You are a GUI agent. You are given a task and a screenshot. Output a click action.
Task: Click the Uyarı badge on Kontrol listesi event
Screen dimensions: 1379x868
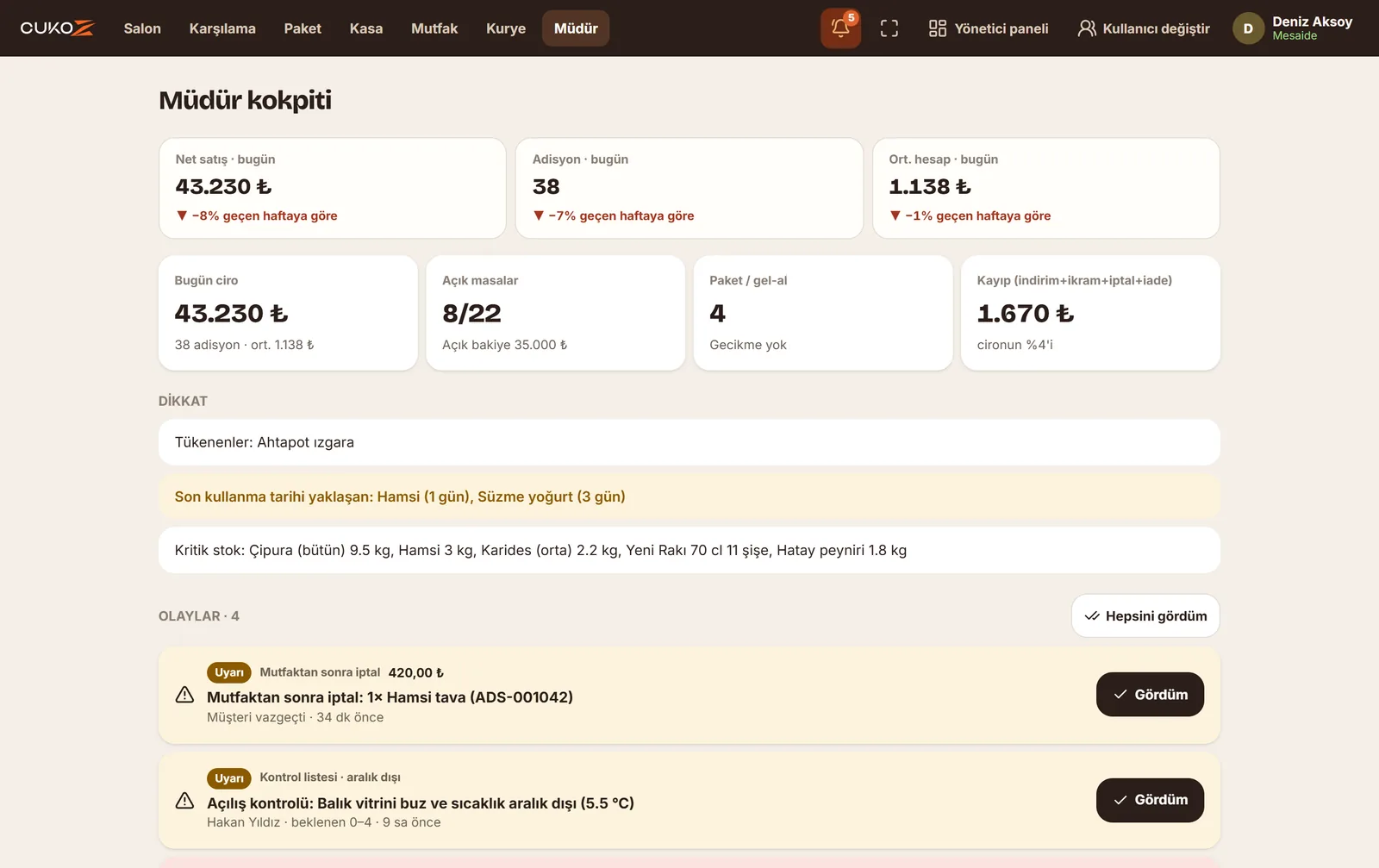coord(229,778)
